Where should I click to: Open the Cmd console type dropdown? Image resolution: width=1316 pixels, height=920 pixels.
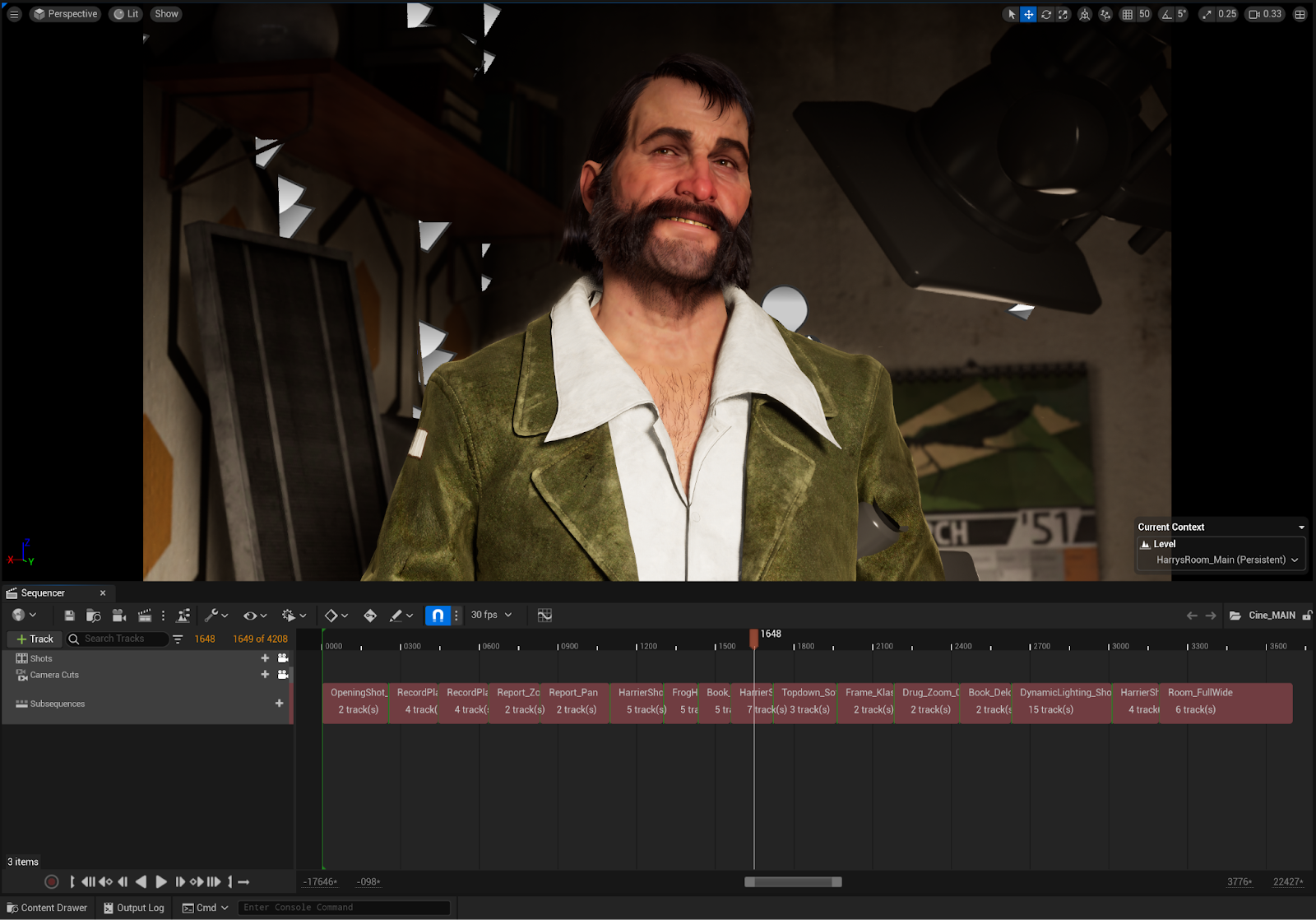206,908
